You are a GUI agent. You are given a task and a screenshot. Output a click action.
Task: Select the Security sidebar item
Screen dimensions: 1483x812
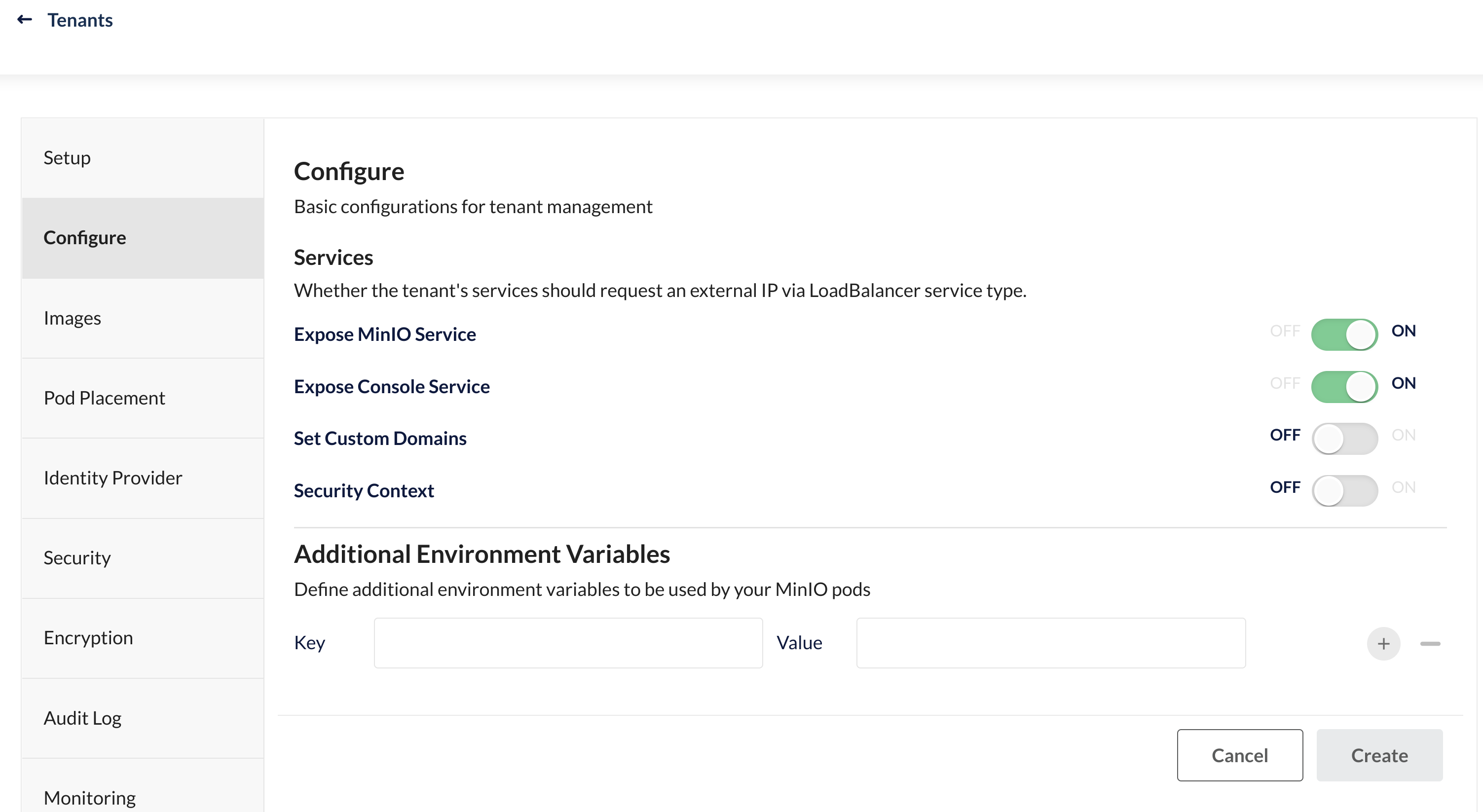point(77,557)
